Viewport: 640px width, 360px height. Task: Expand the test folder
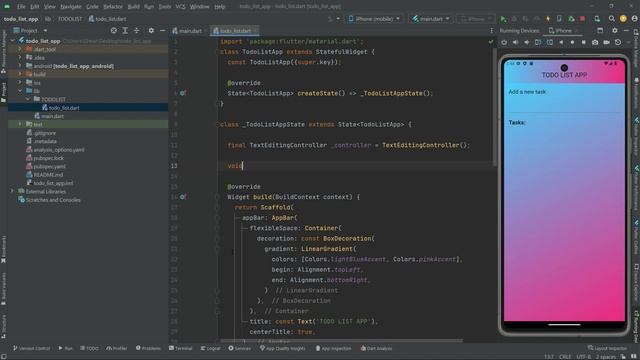point(20,124)
